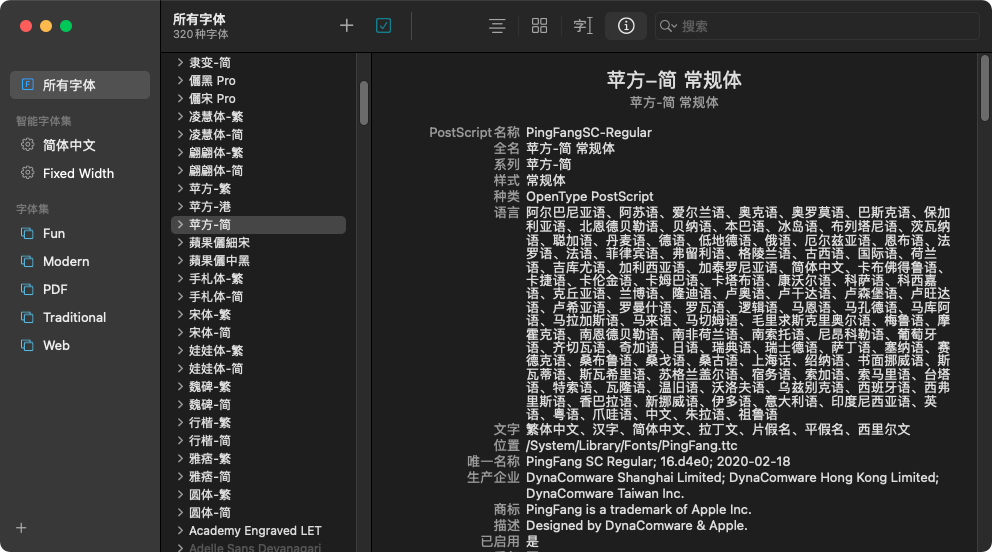Click the Fixed Width gear icon
This screenshot has width=992, height=552.
[x=28, y=173]
